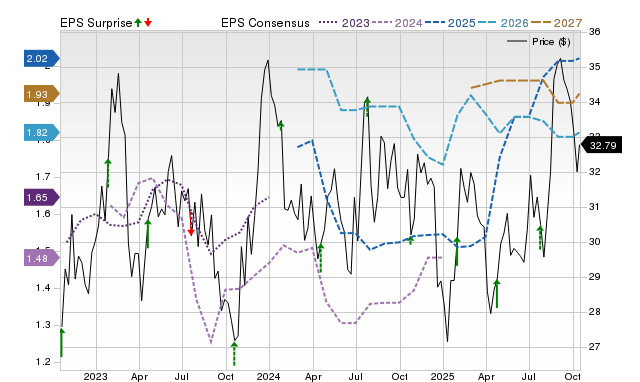Click the 1.7 EPS axis label
The height and width of the screenshot is (382, 640).
(43, 177)
